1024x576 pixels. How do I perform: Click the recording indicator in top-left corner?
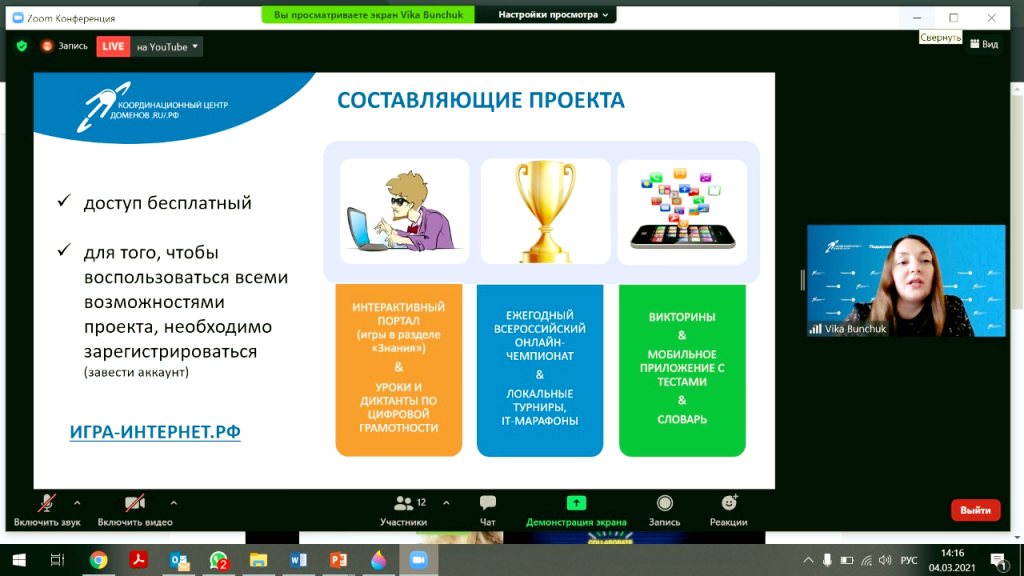(64, 46)
